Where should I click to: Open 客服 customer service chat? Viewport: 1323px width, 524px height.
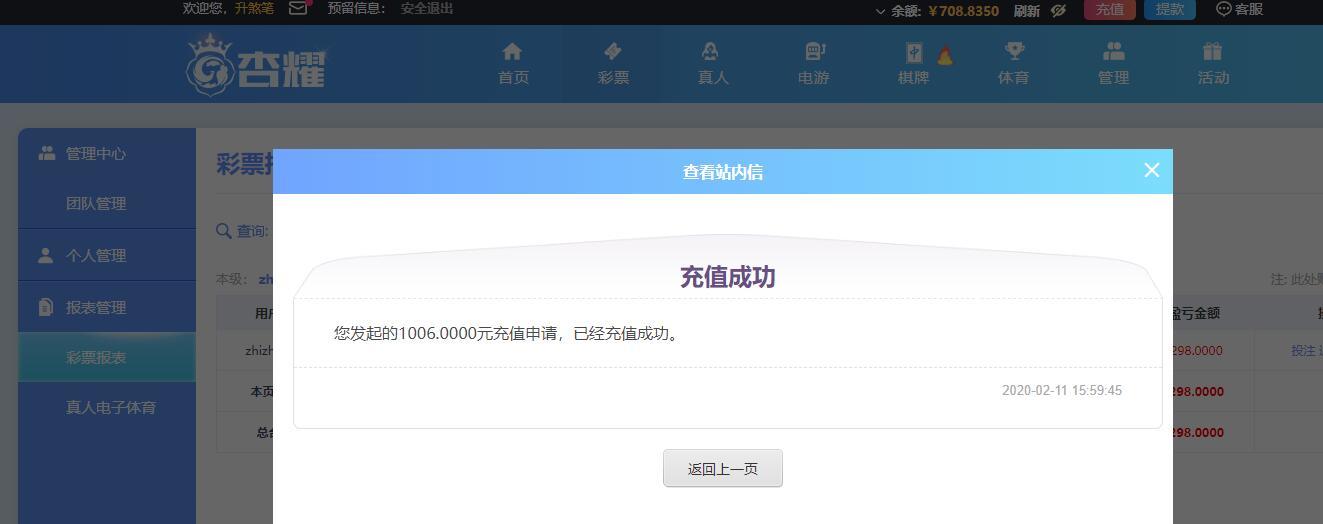tap(1240, 9)
